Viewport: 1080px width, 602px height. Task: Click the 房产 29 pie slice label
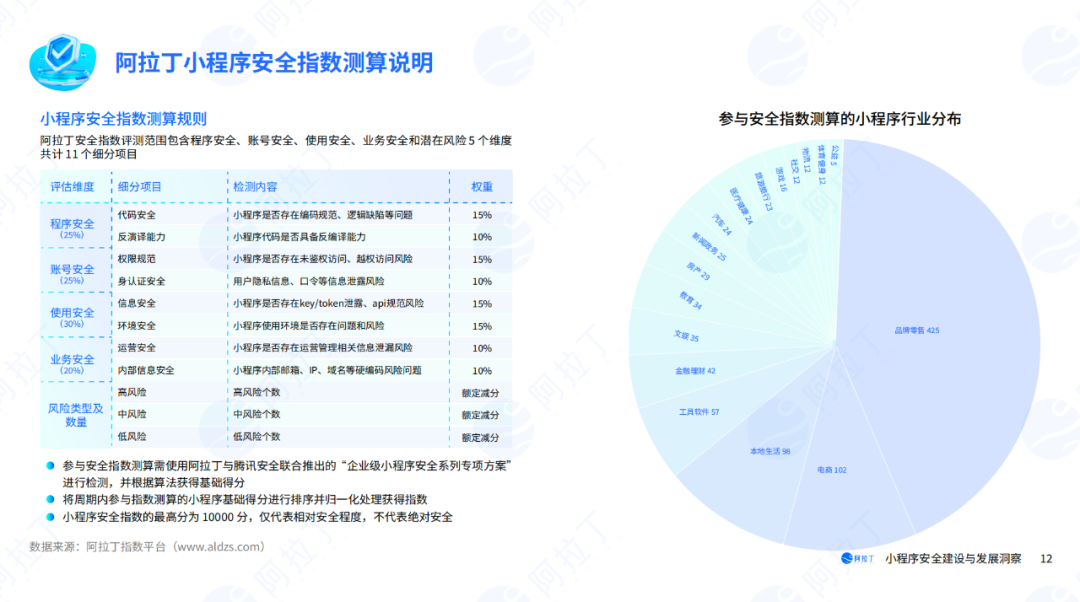pos(698,271)
